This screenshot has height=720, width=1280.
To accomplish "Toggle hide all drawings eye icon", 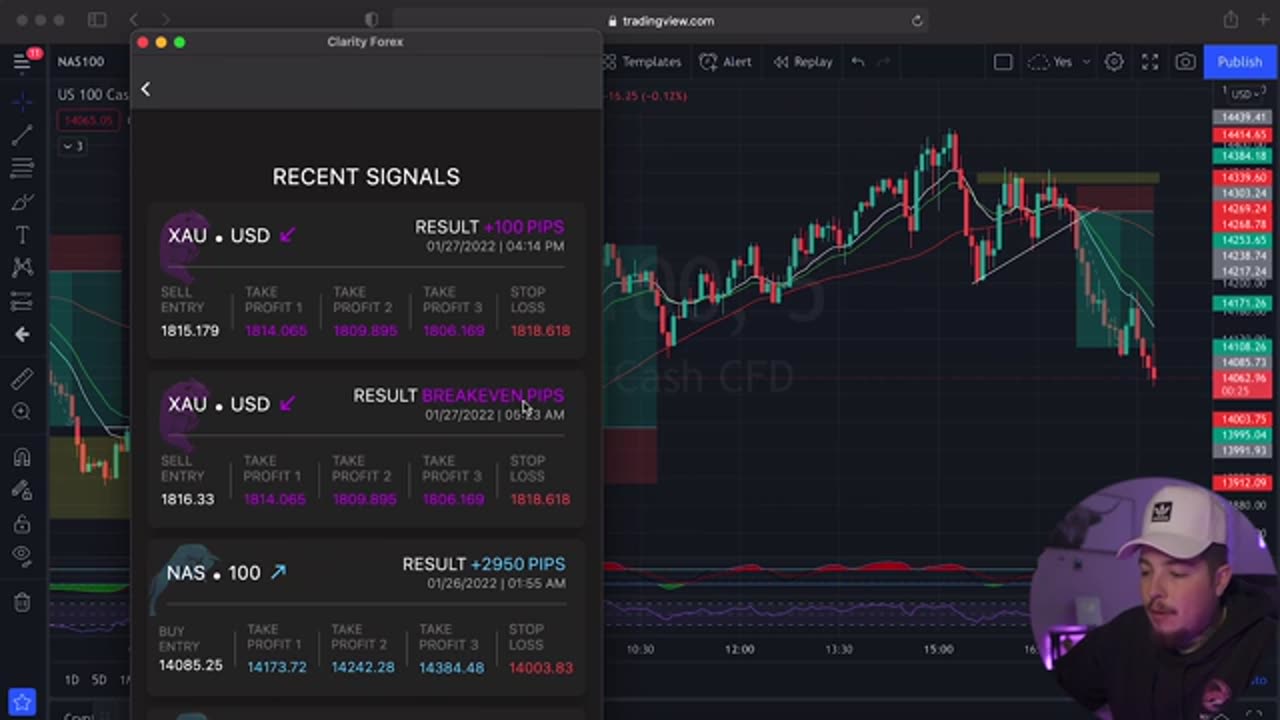I will tap(22, 556).
